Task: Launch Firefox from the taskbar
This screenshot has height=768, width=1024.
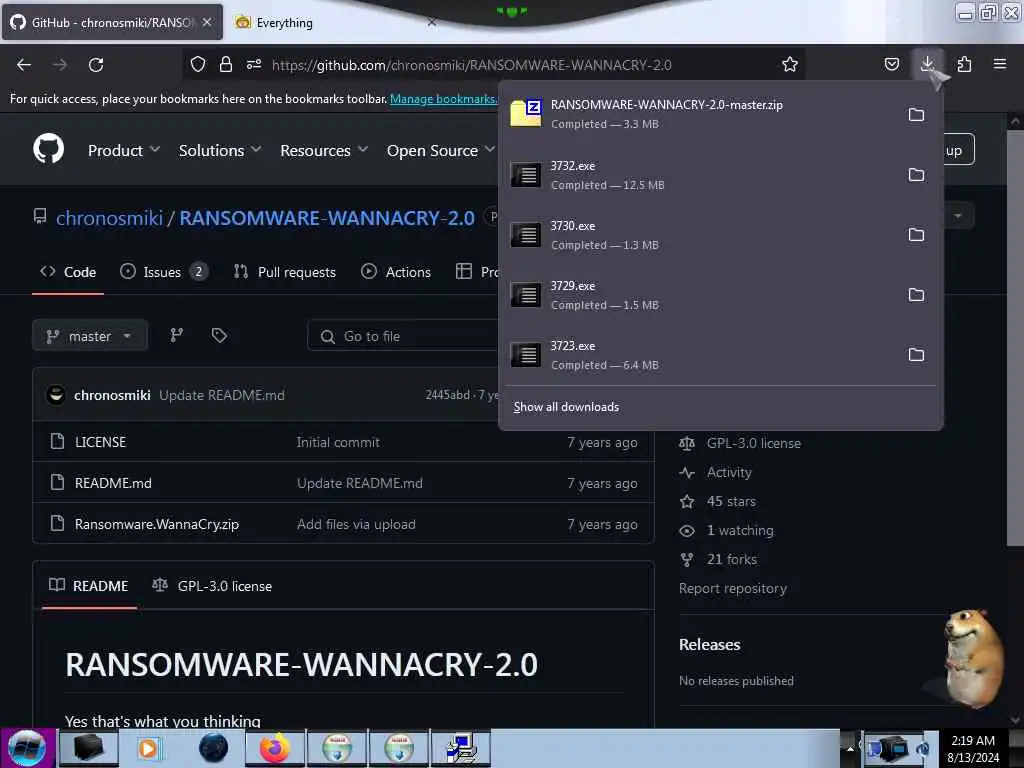Action: pos(275,748)
